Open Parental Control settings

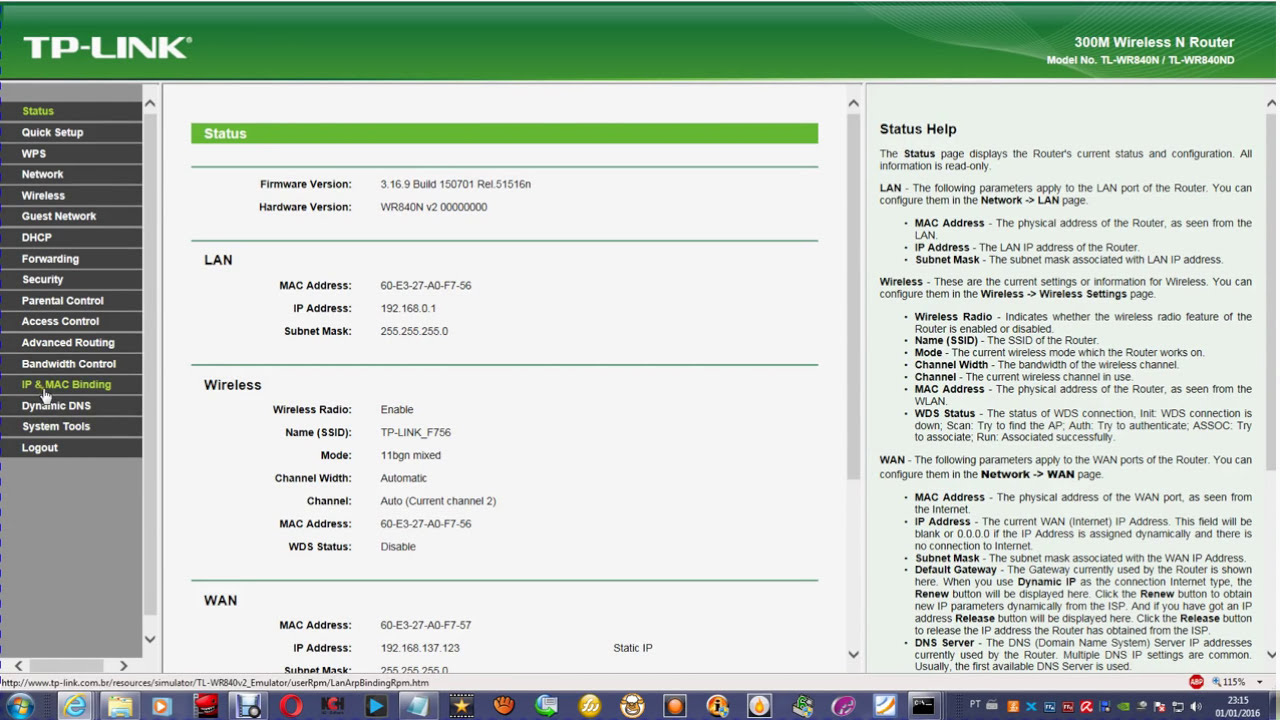click(62, 300)
